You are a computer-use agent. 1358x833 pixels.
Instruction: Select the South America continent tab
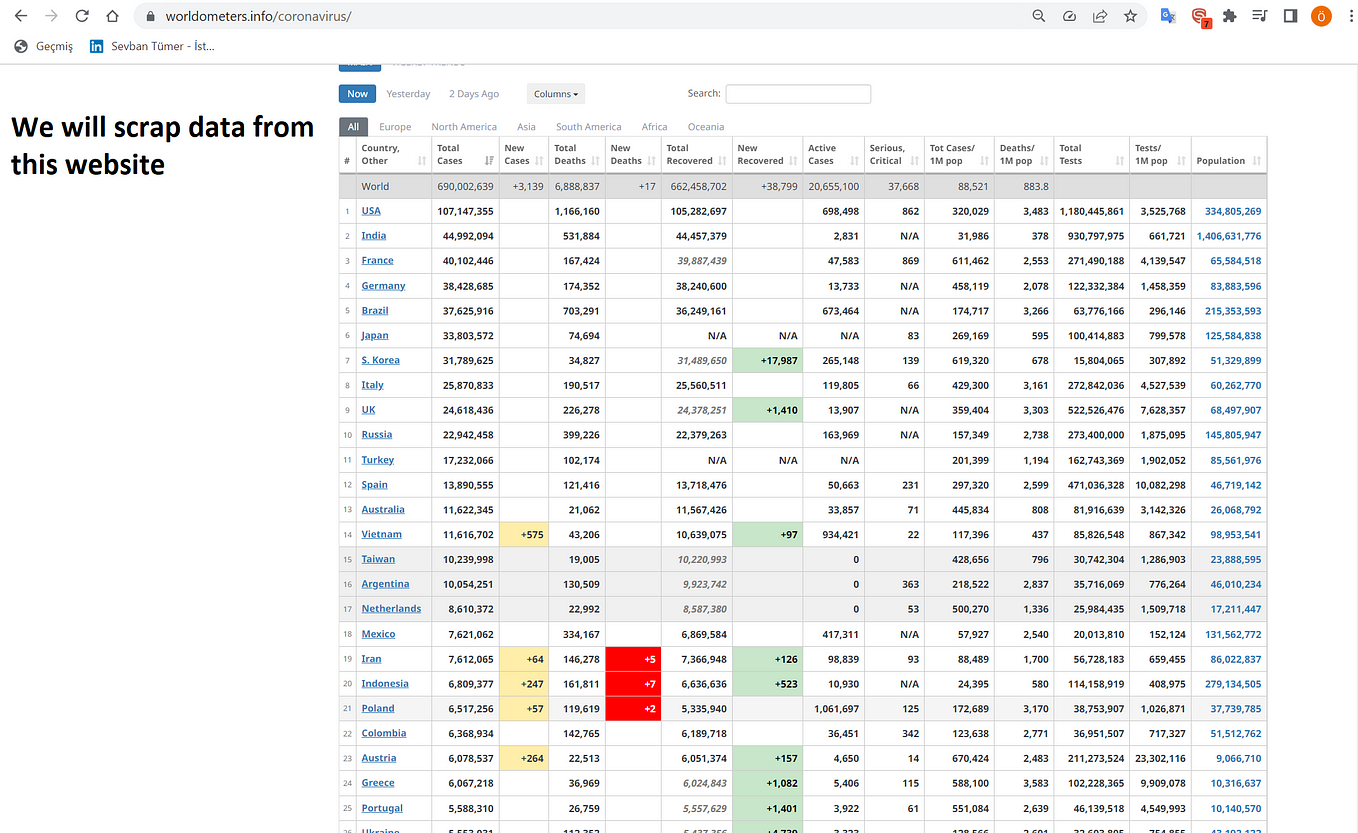pyautogui.click(x=588, y=126)
